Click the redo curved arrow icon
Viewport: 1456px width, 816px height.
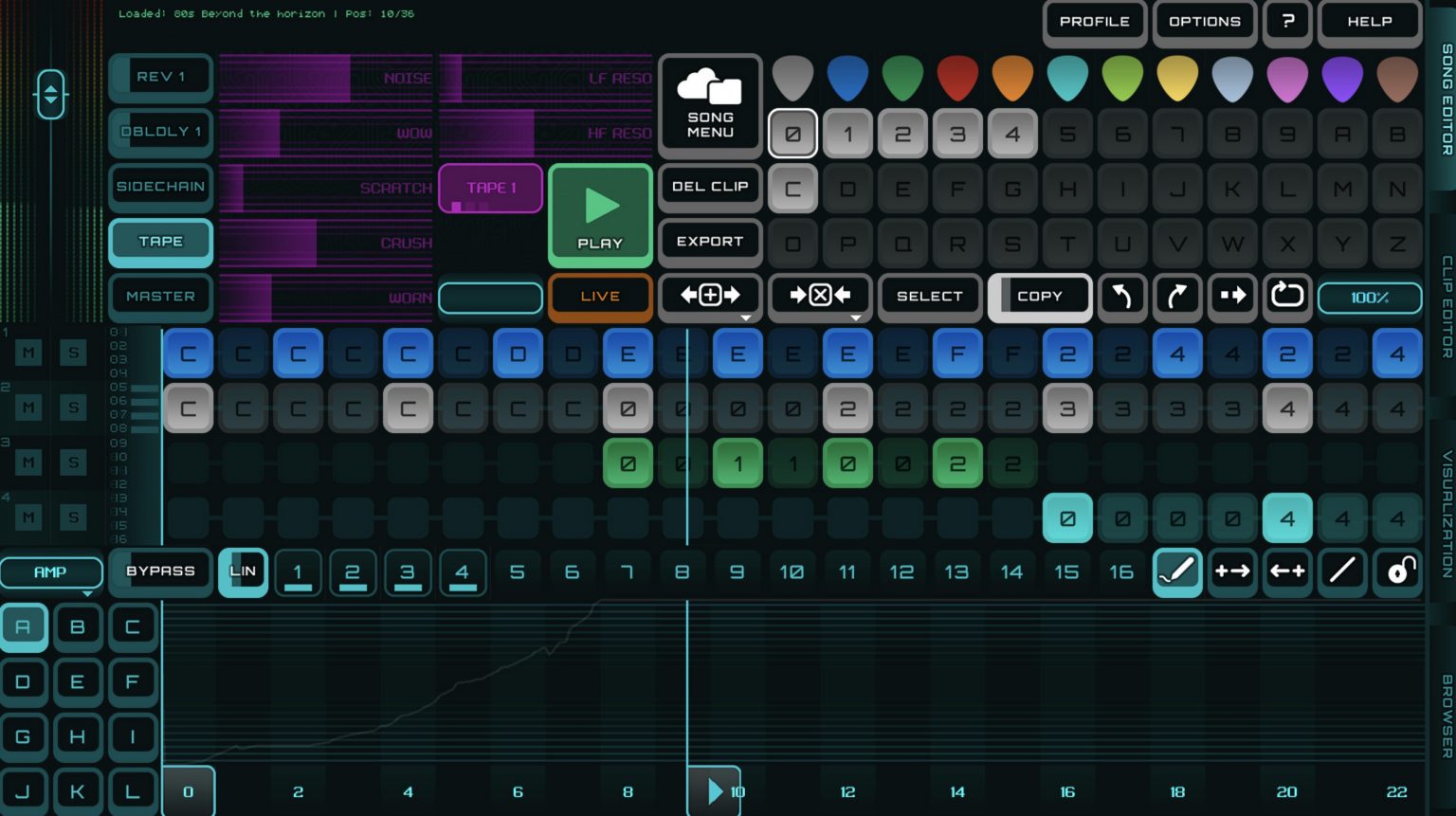coord(1176,297)
